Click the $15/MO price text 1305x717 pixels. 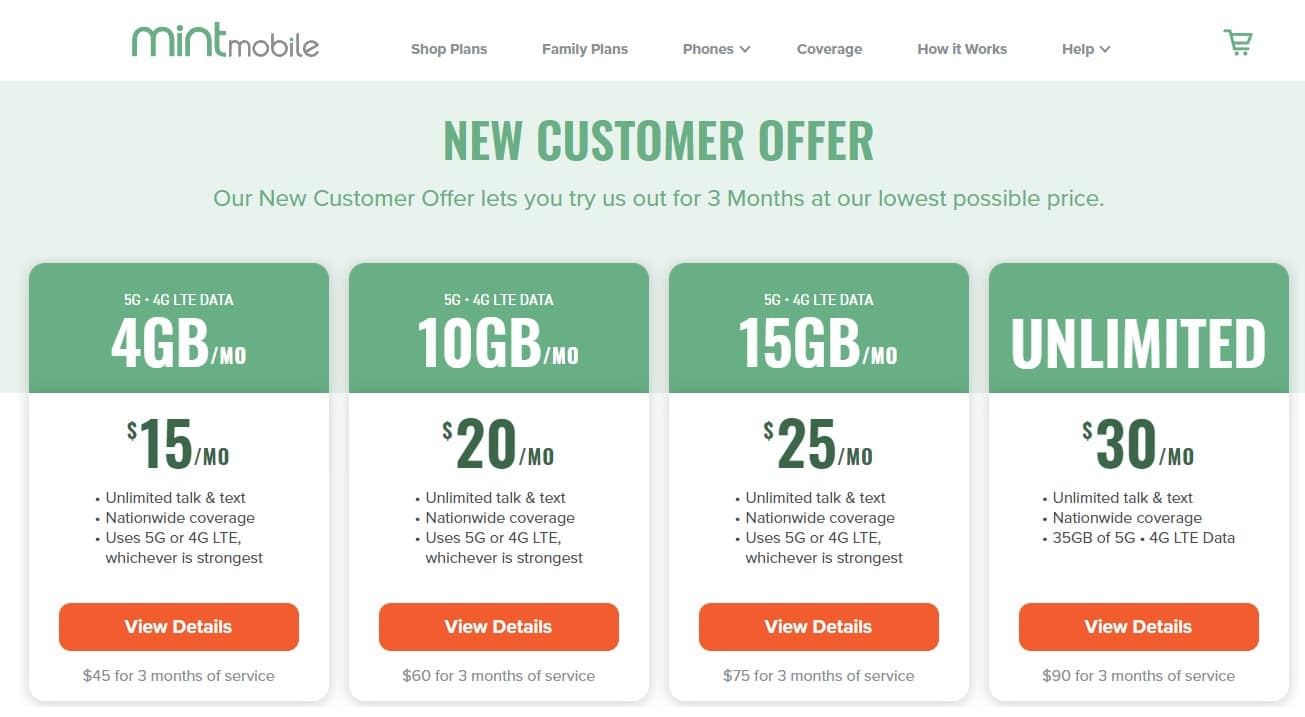[179, 445]
